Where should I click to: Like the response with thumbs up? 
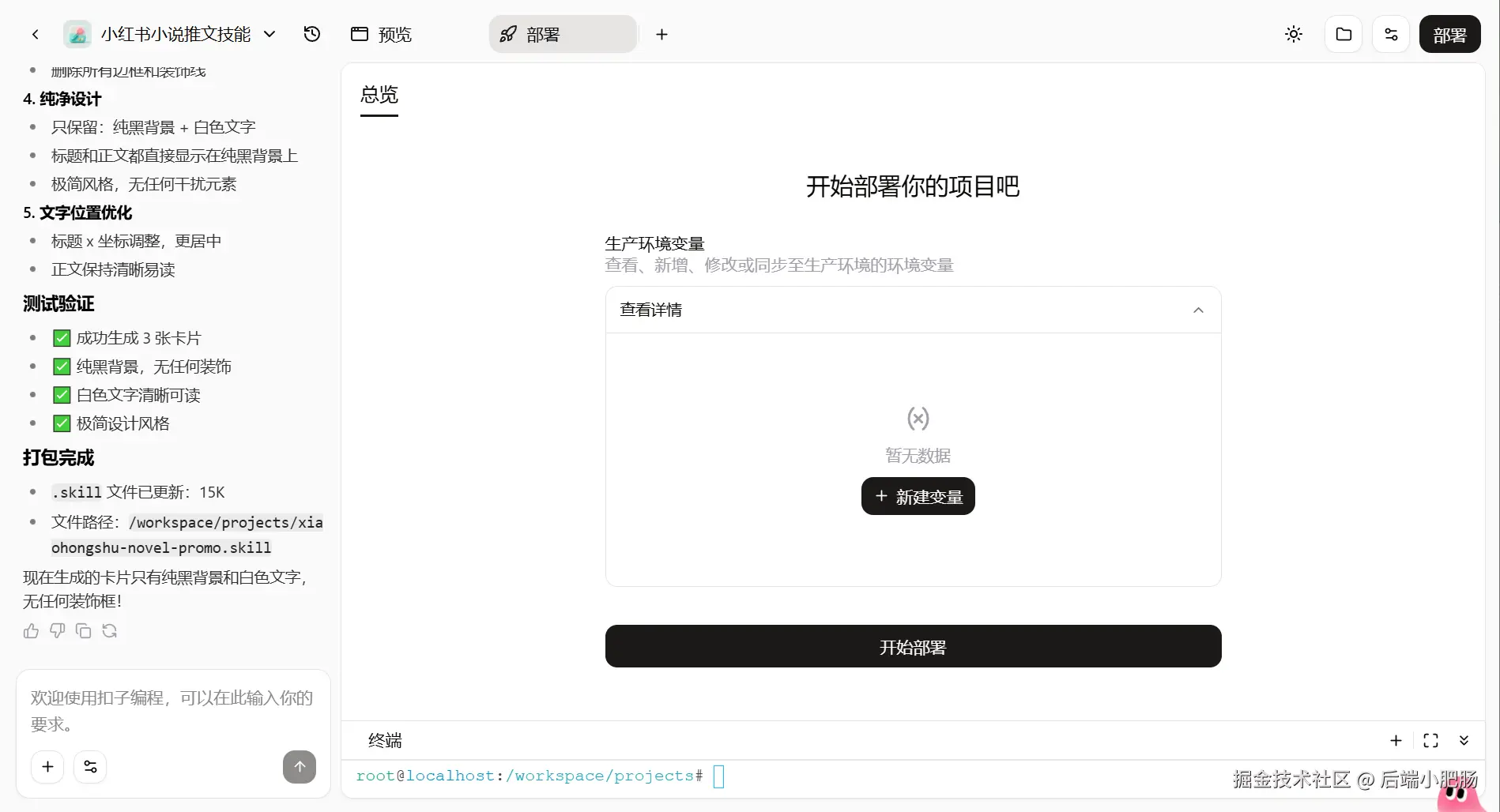point(31,630)
